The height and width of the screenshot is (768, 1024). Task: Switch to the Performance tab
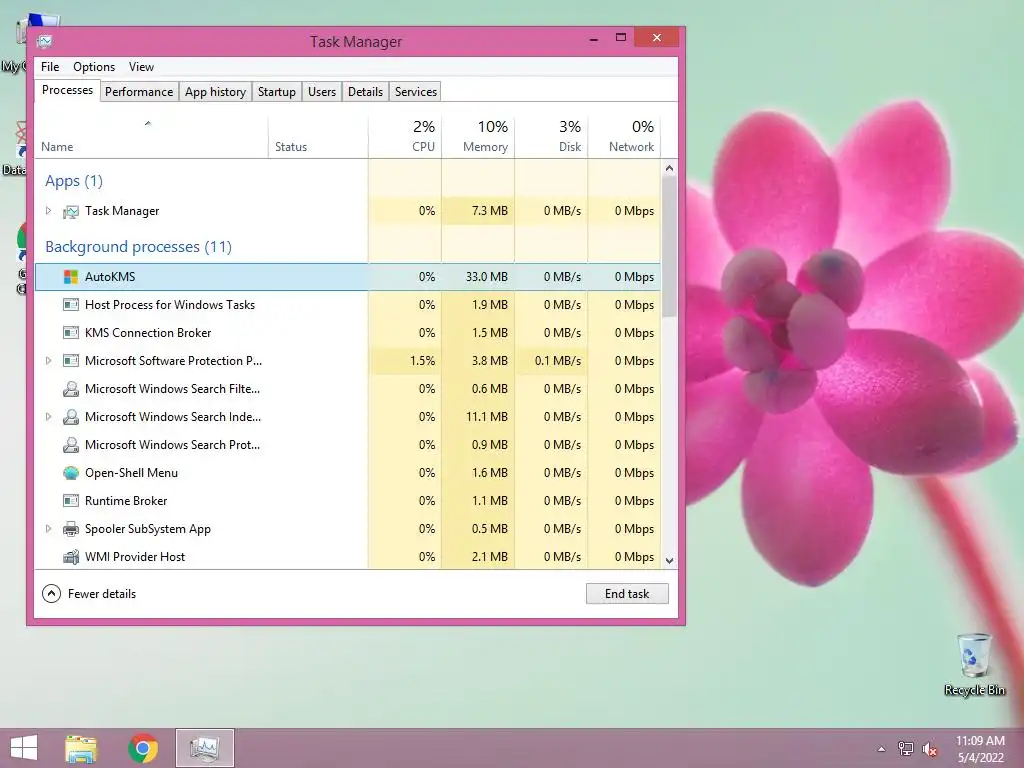point(139,92)
